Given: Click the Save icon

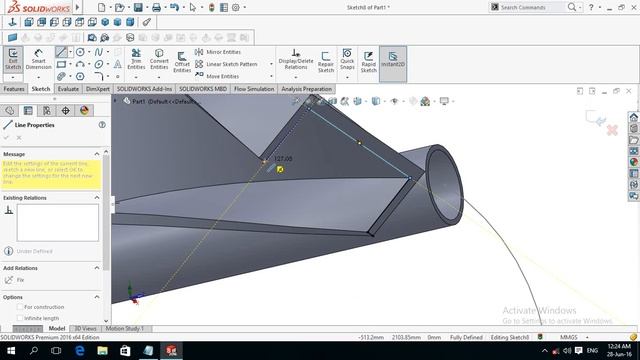Looking at the screenshot, I should click(x=138, y=7).
